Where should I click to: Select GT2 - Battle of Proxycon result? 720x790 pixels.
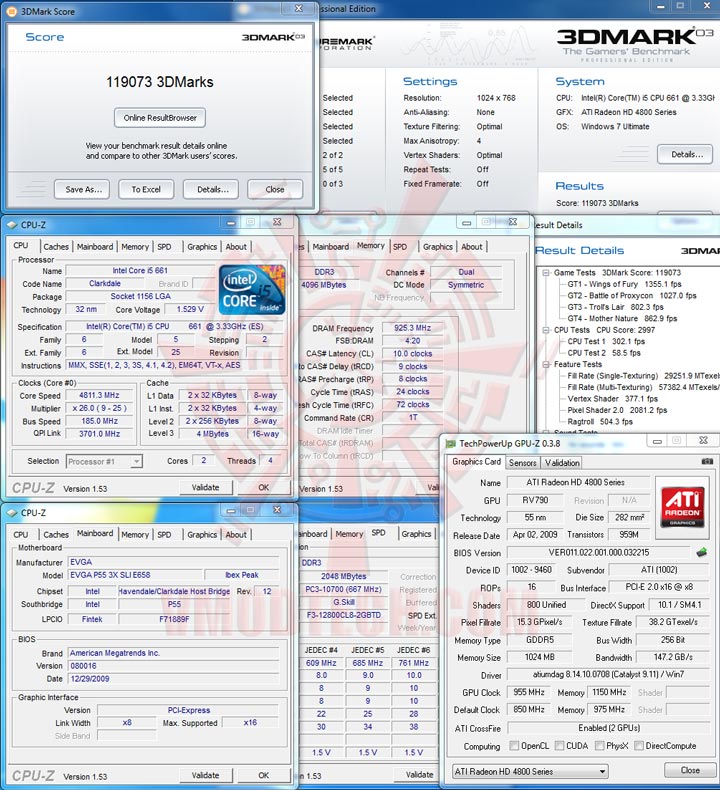coord(632,296)
